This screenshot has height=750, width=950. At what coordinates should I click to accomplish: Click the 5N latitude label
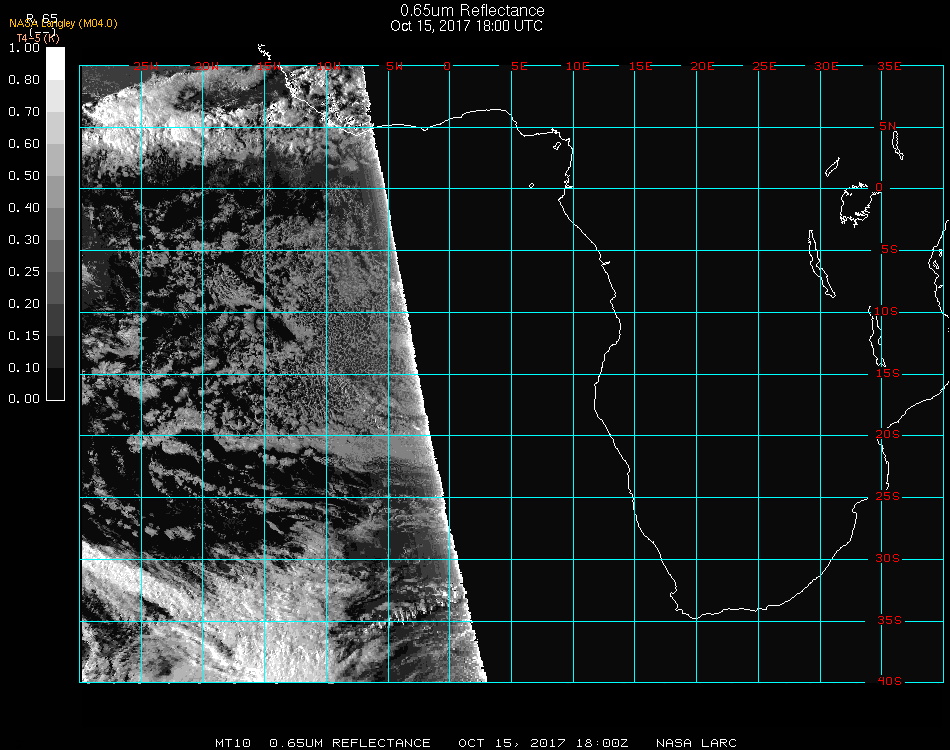[x=888, y=126]
